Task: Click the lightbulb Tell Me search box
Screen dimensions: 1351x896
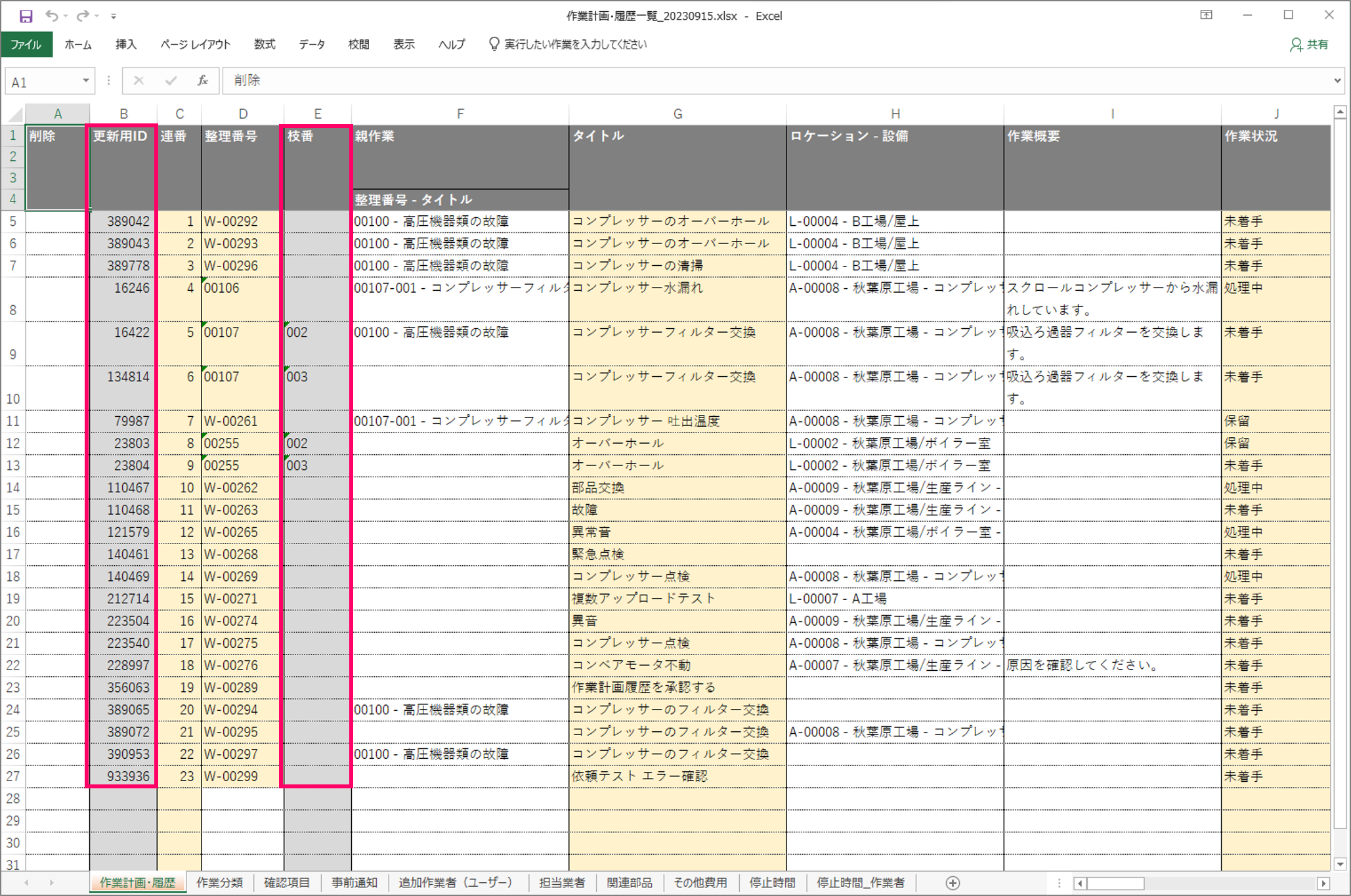Action: (x=568, y=45)
